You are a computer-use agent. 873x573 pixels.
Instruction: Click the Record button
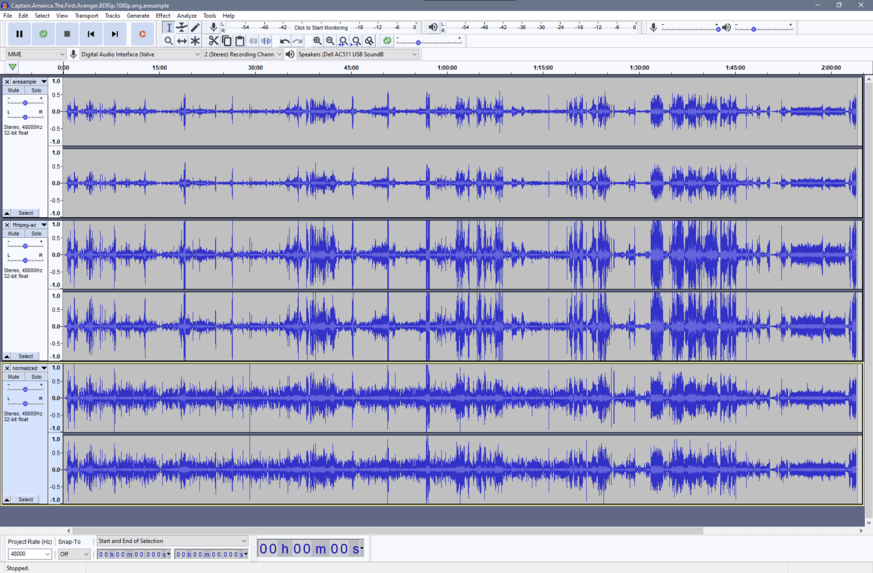coord(143,34)
